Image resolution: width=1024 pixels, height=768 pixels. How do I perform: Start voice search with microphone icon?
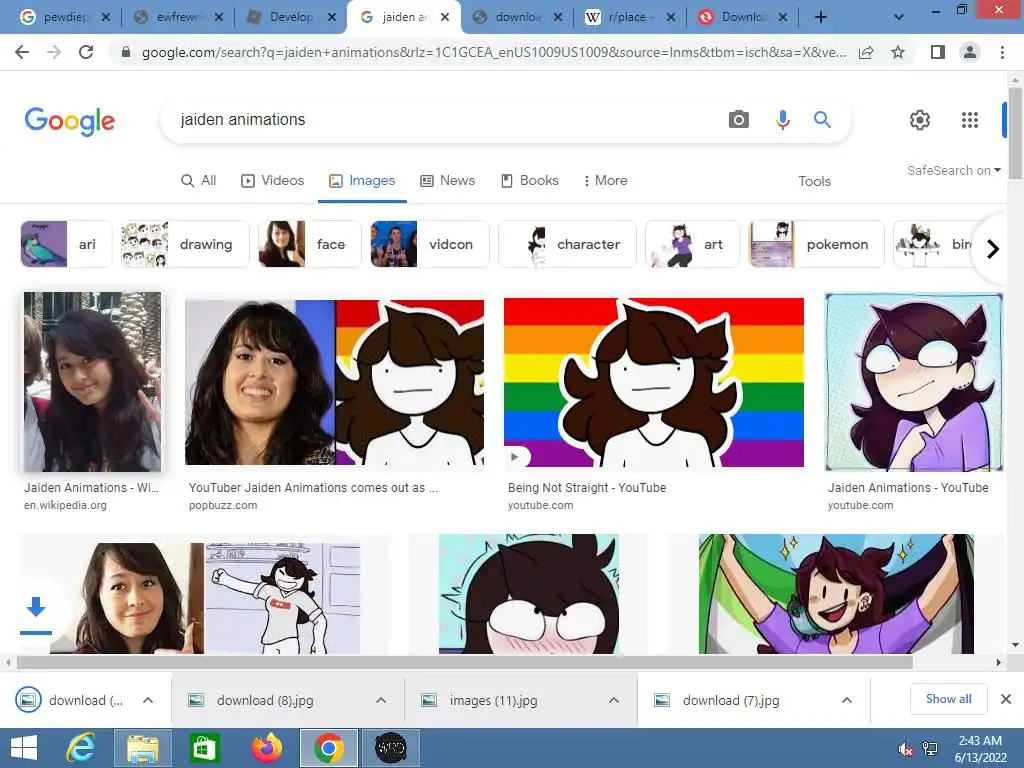pos(782,120)
